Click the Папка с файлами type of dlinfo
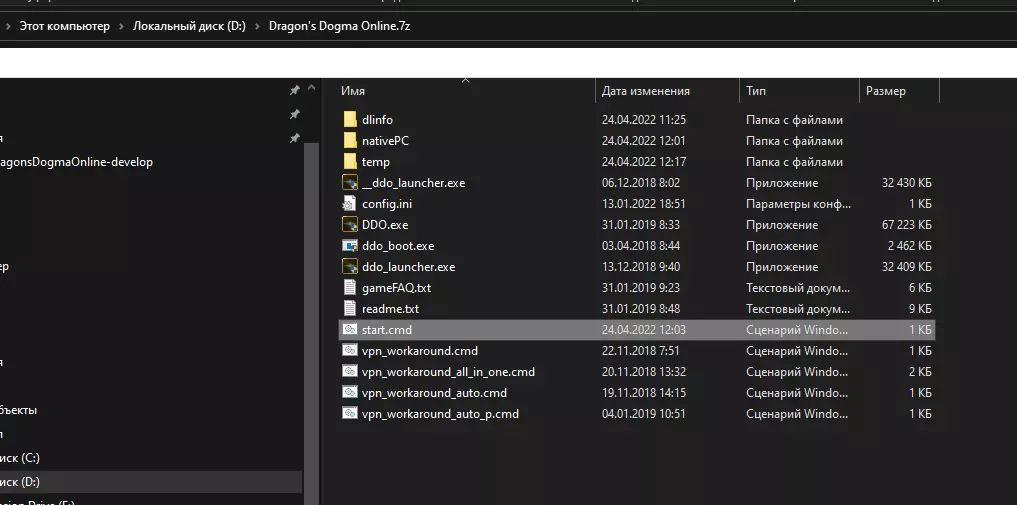1017x505 pixels. coord(795,120)
